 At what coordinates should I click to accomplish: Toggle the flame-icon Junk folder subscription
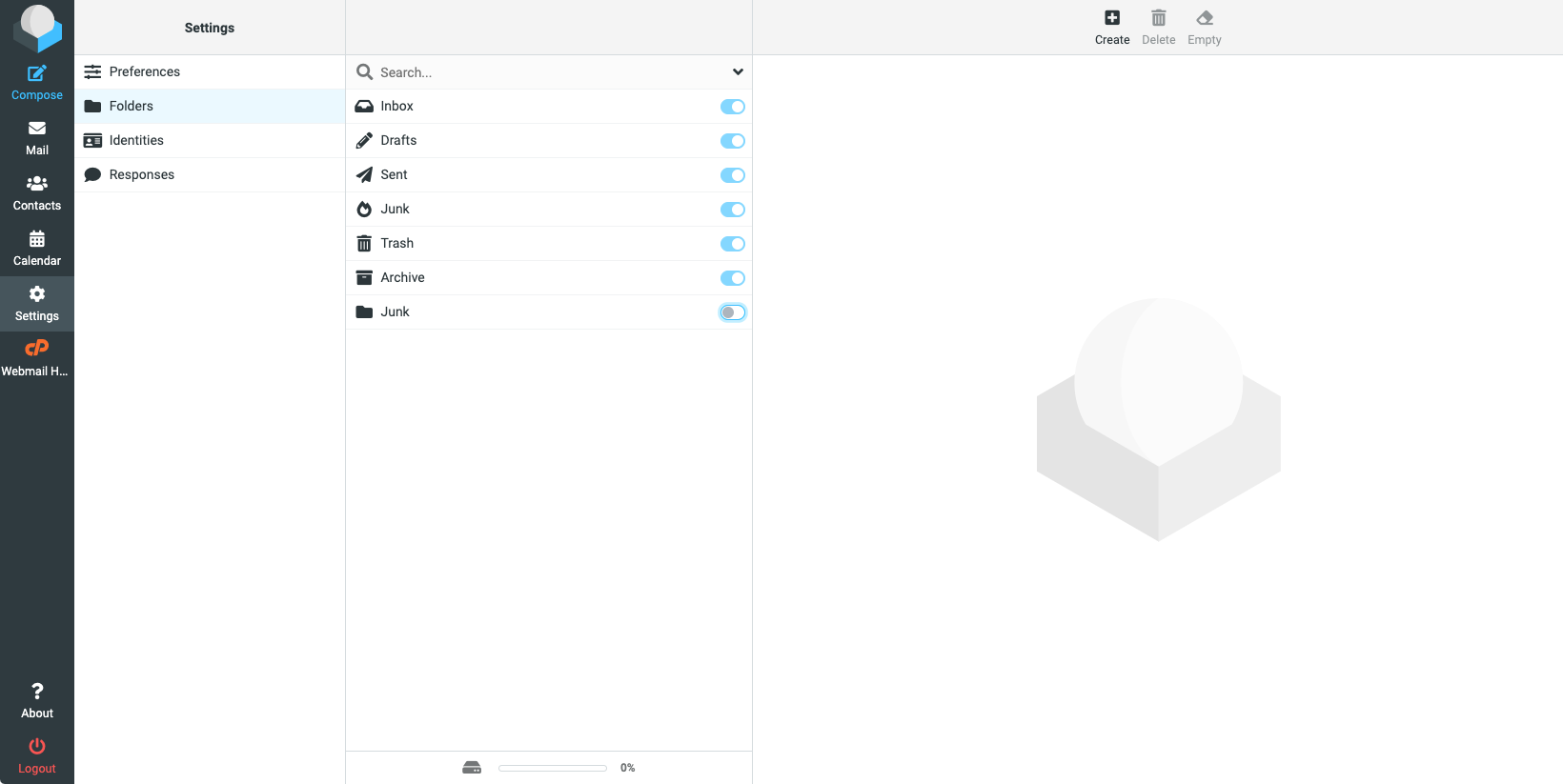733,210
